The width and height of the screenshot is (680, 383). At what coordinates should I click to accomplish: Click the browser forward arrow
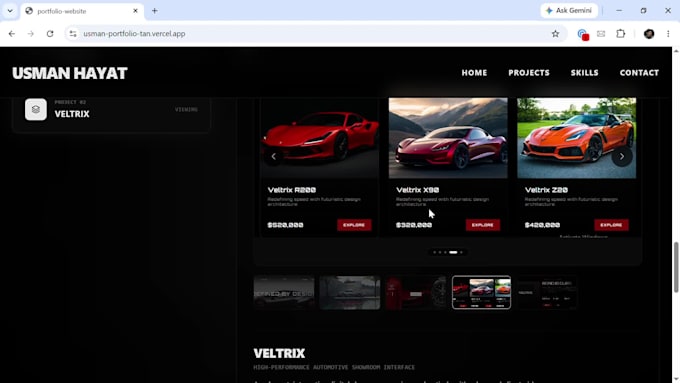(x=30, y=34)
